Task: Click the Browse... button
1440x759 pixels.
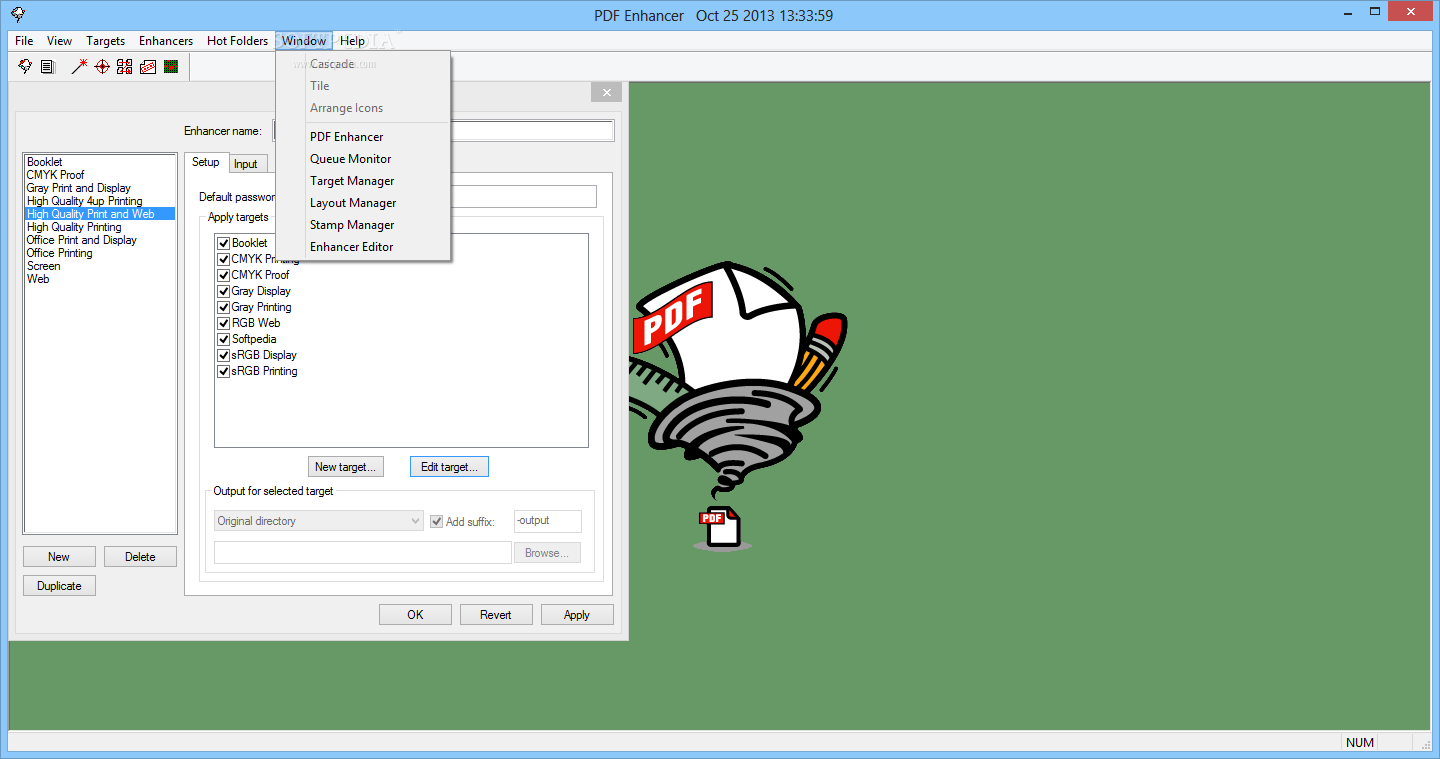Action: (547, 553)
